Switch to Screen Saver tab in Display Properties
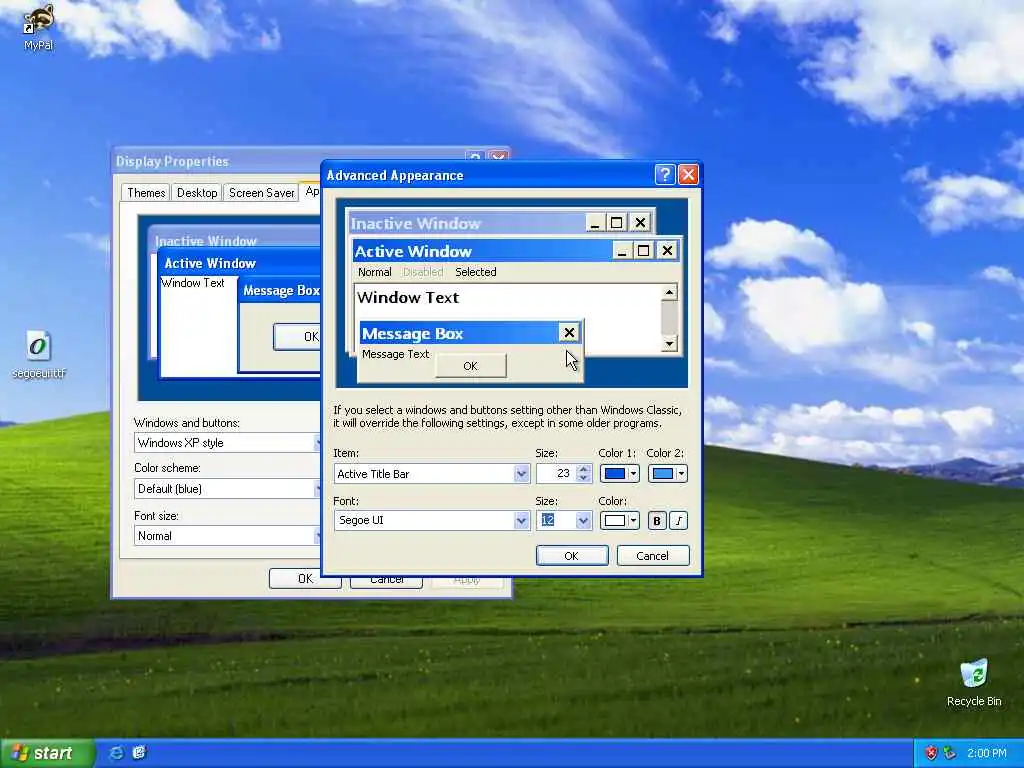Image resolution: width=1024 pixels, height=768 pixels. click(262, 193)
